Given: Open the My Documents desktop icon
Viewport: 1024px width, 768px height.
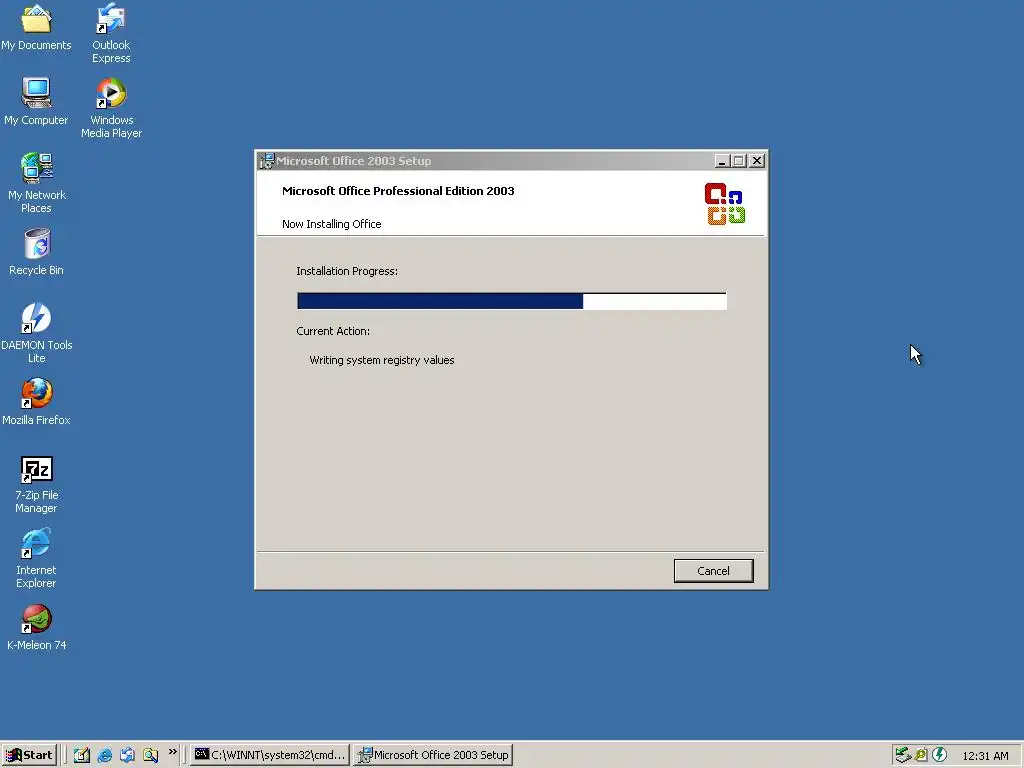Looking at the screenshot, I should (36, 27).
